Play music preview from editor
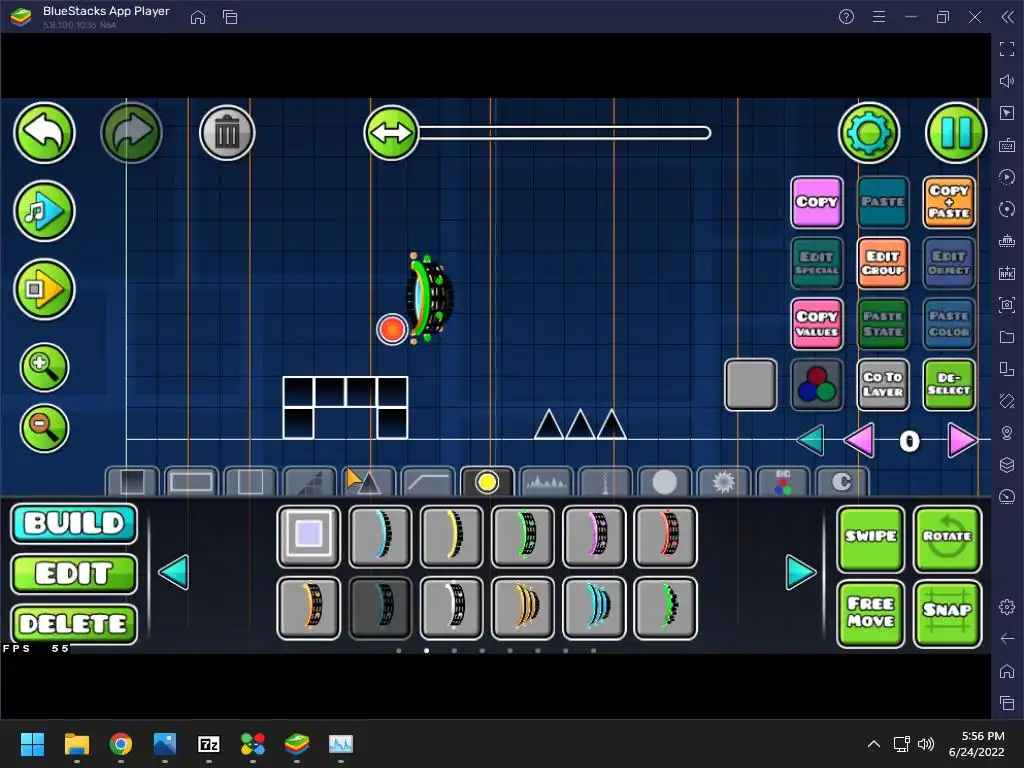1024x768 pixels. pos(44,211)
